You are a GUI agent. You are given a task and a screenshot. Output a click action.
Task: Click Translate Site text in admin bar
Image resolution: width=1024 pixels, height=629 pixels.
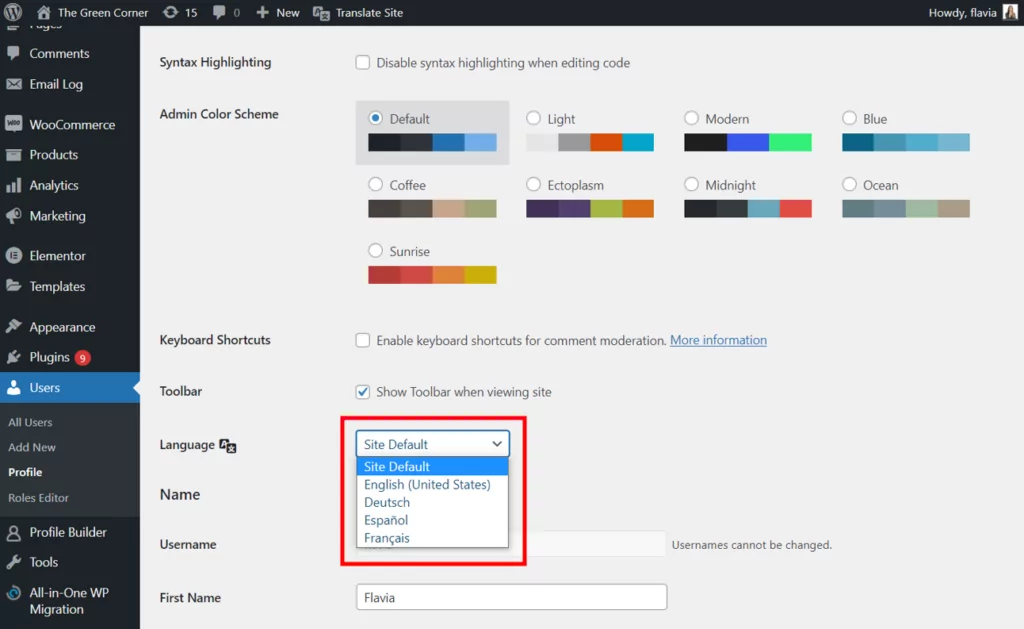coord(370,12)
